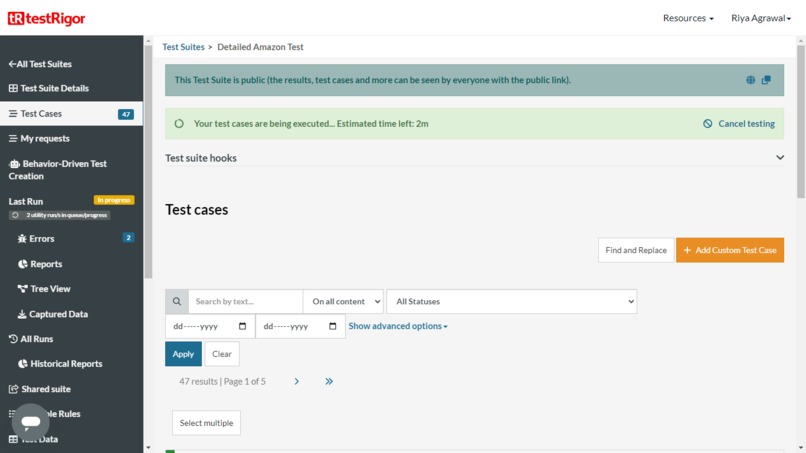Click the sidebar vertical scrollbar
The height and width of the screenshot is (453, 806).
point(148,162)
